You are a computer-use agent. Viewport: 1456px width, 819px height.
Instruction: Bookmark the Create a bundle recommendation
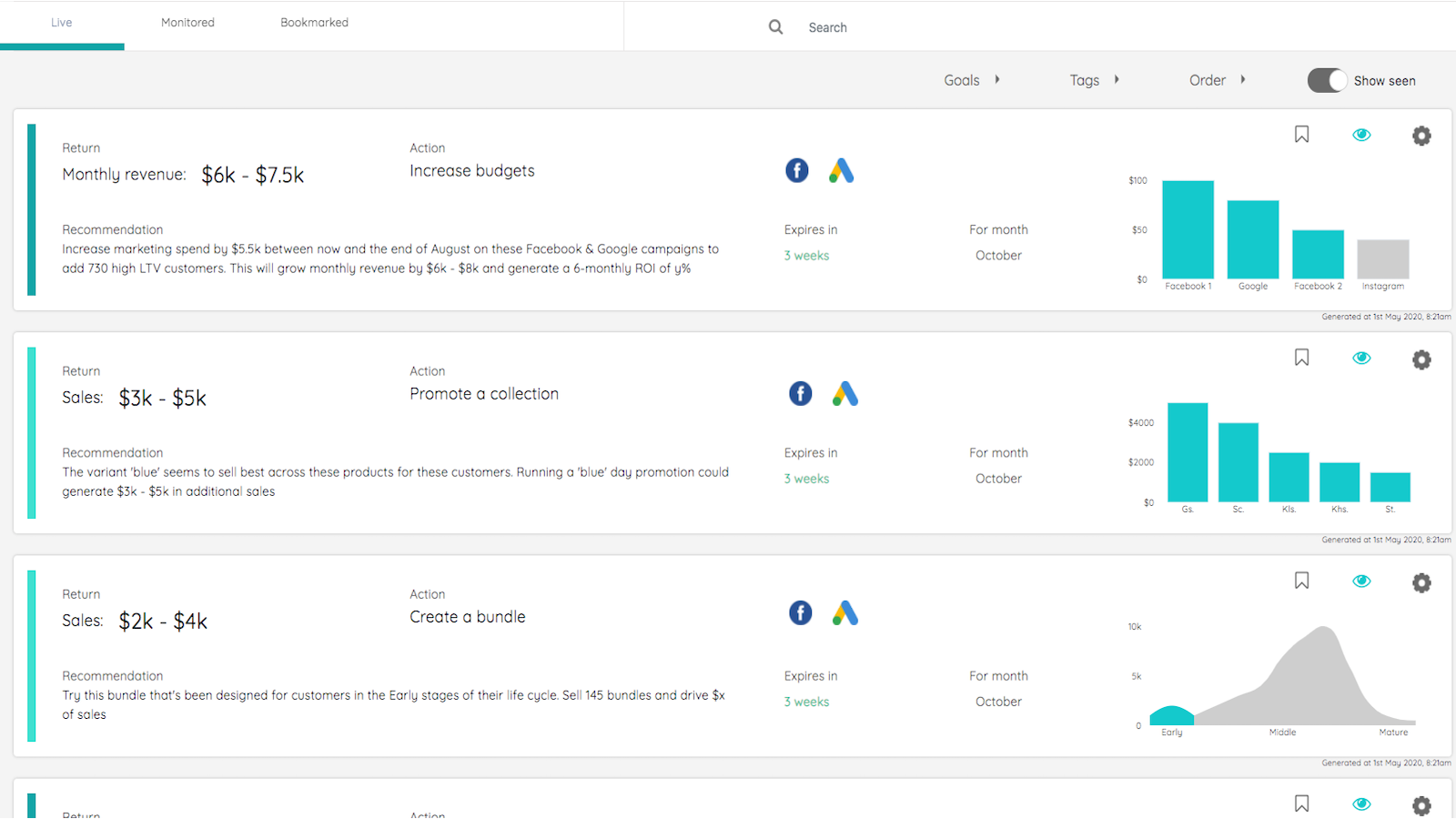point(1301,581)
